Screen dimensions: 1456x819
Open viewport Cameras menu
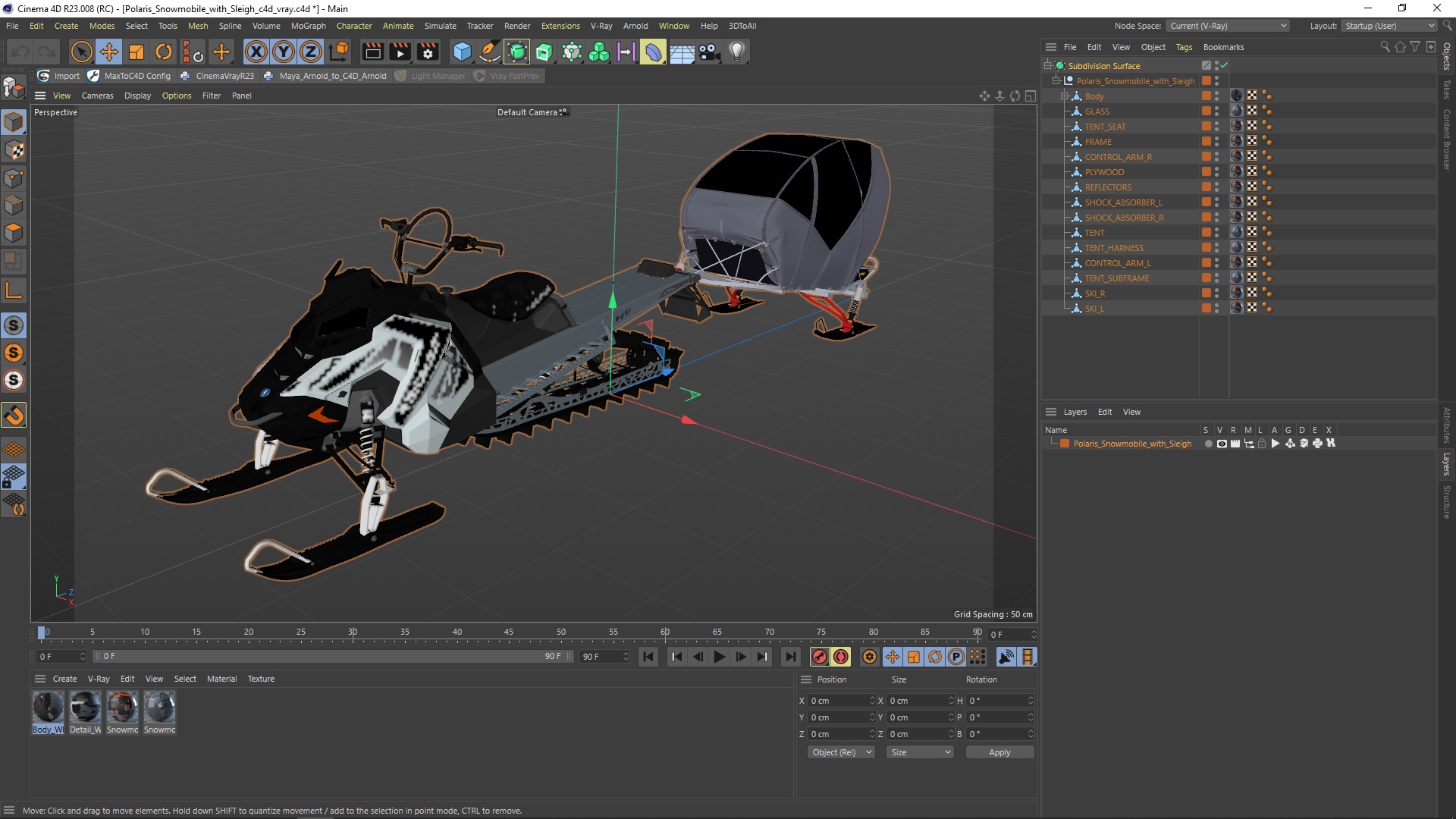(x=97, y=96)
